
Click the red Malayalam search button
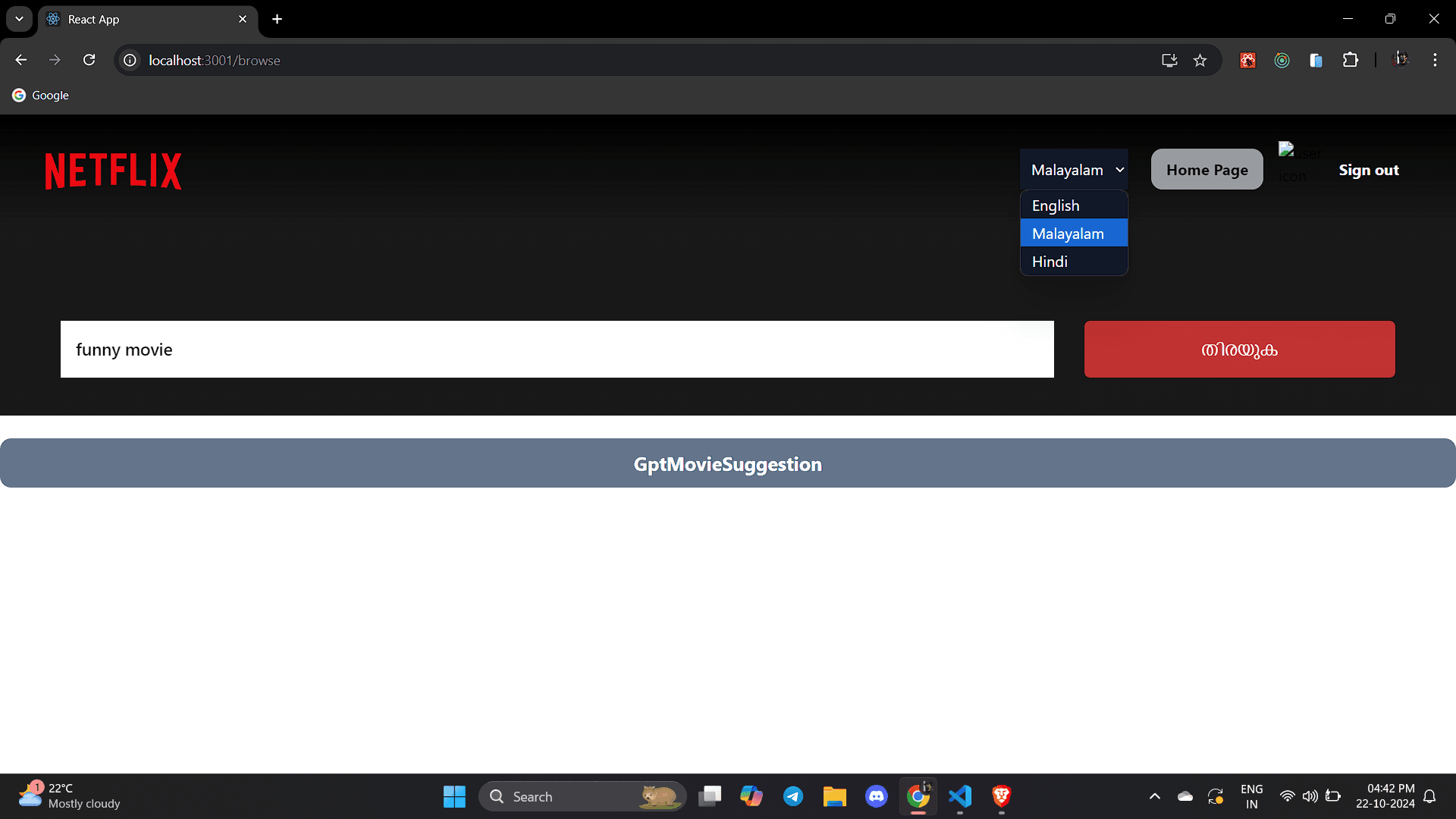pyautogui.click(x=1240, y=350)
